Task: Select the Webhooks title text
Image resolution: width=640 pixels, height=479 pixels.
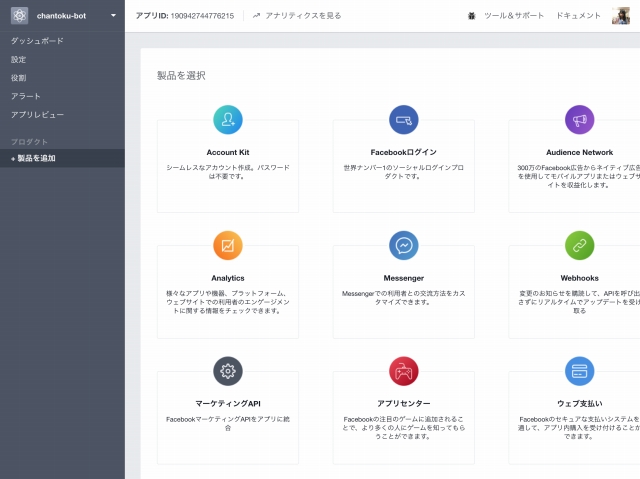Action: (x=580, y=278)
